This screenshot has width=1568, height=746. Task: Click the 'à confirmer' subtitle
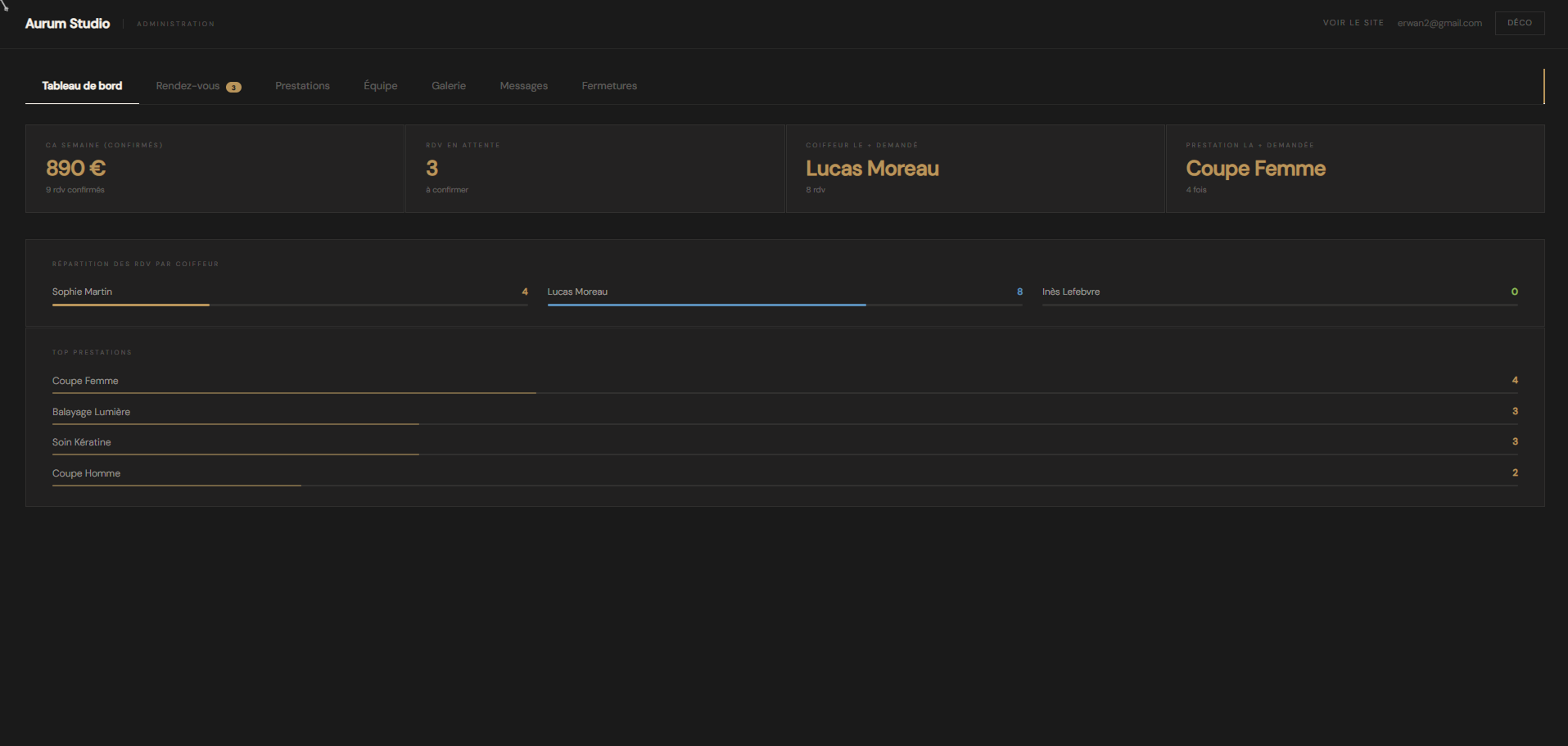447,190
